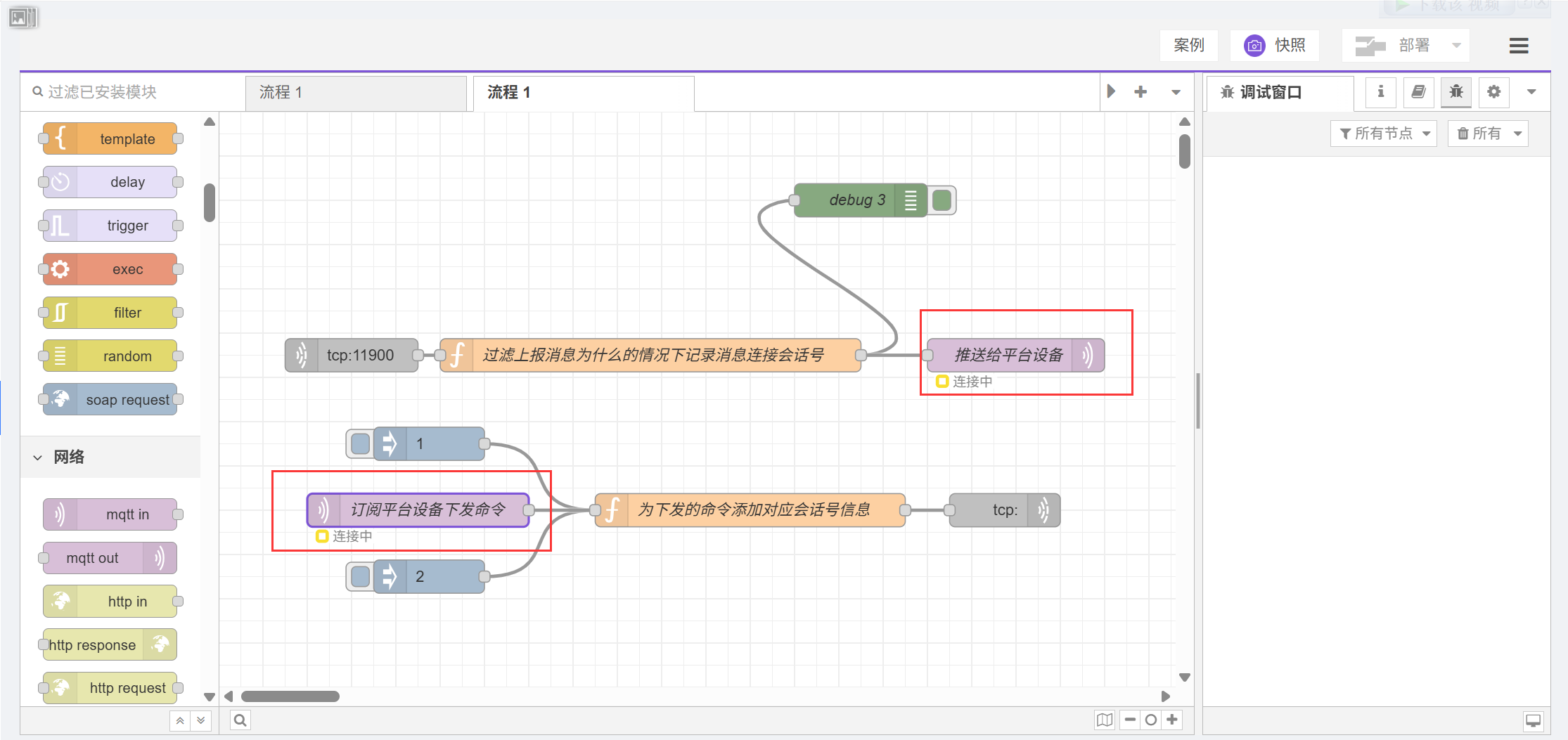Viewport: 1568px width, 740px height.
Task: Click the search flows magnifier icon
Action: coord(240,720)
